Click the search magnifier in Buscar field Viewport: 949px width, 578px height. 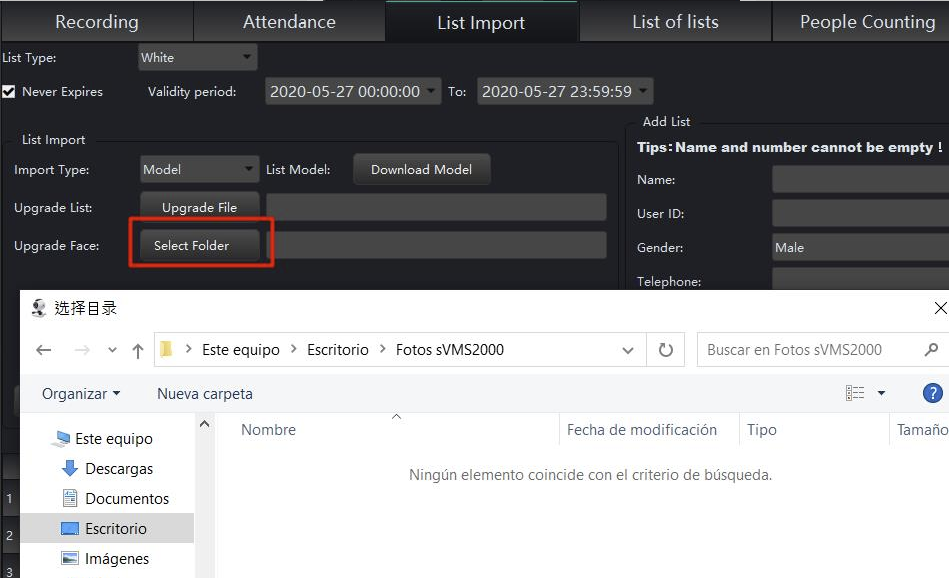tap(931, 349)
